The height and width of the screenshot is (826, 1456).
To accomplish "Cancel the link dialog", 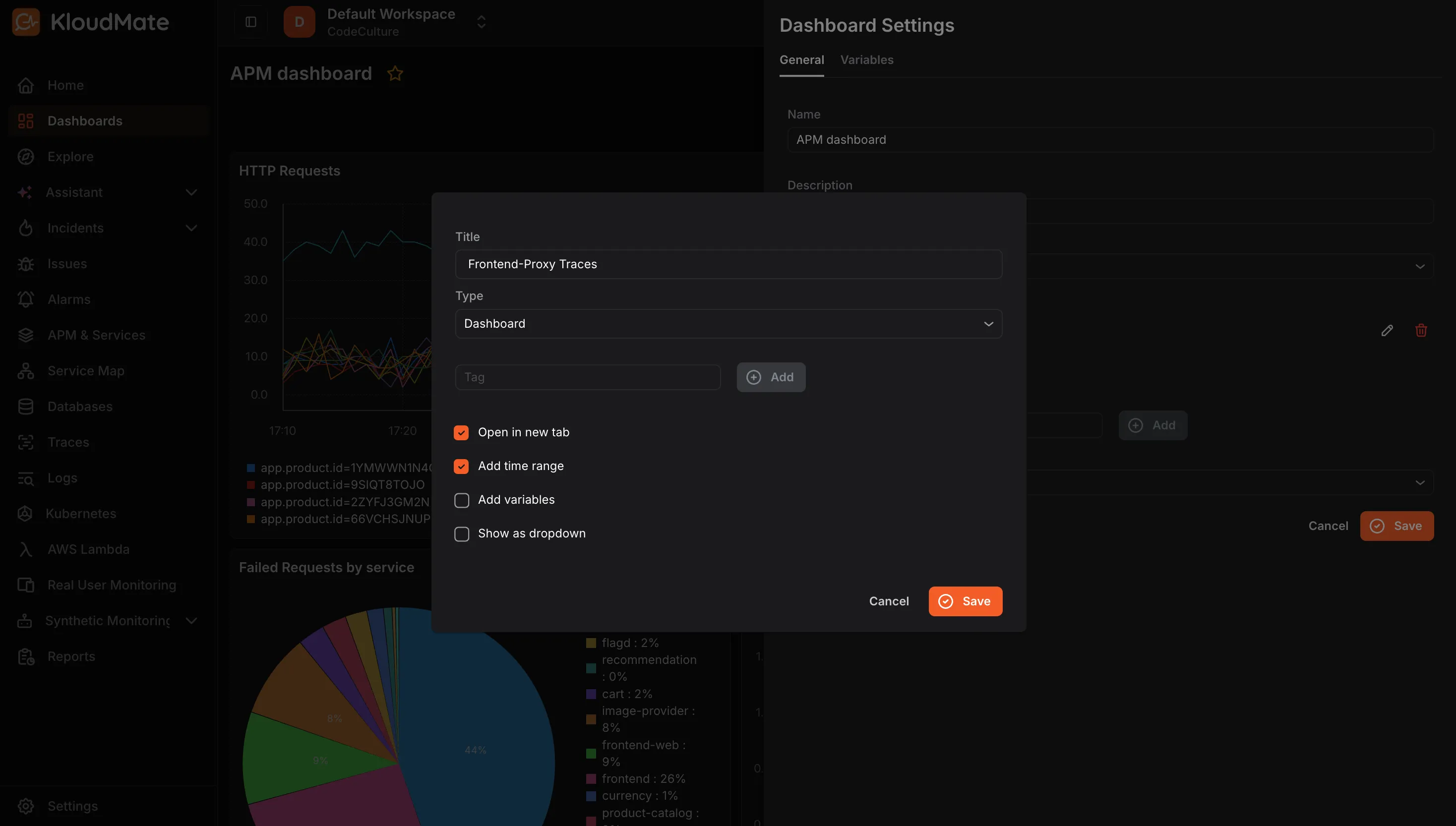I will tap(889, 601).
